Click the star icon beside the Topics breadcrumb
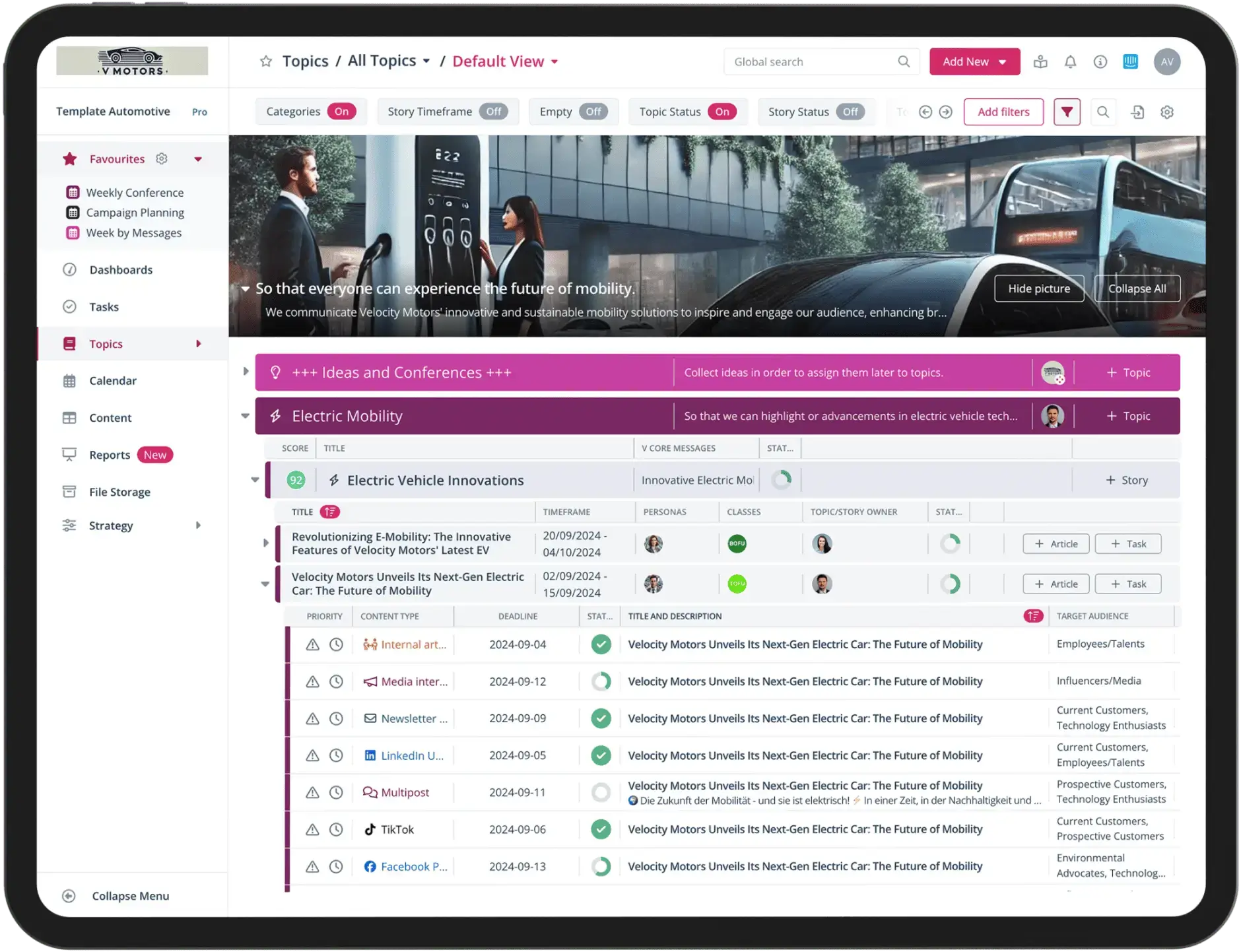The width and height of the screenshot is (1241, 952). tap(266, 61)
